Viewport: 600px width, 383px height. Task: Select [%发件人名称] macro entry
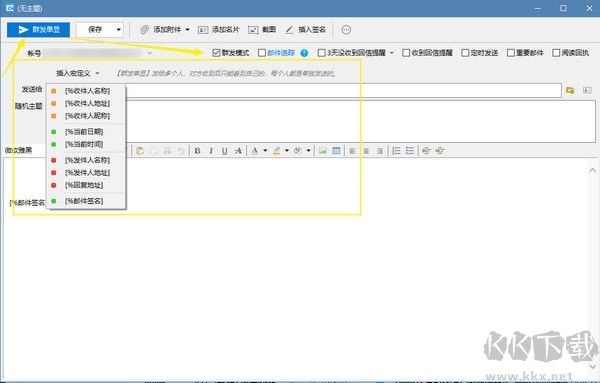[x=86, y=160]
